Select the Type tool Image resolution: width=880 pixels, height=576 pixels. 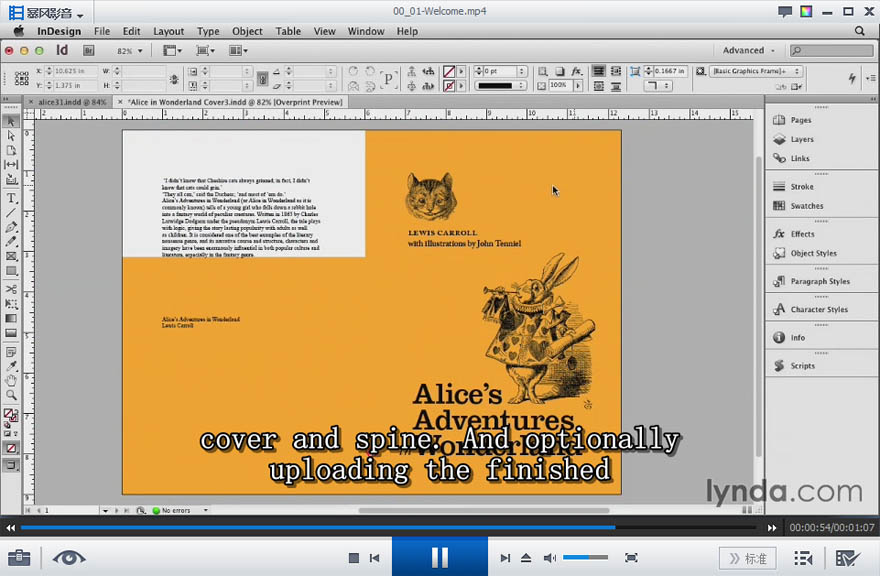click(11, 198)
